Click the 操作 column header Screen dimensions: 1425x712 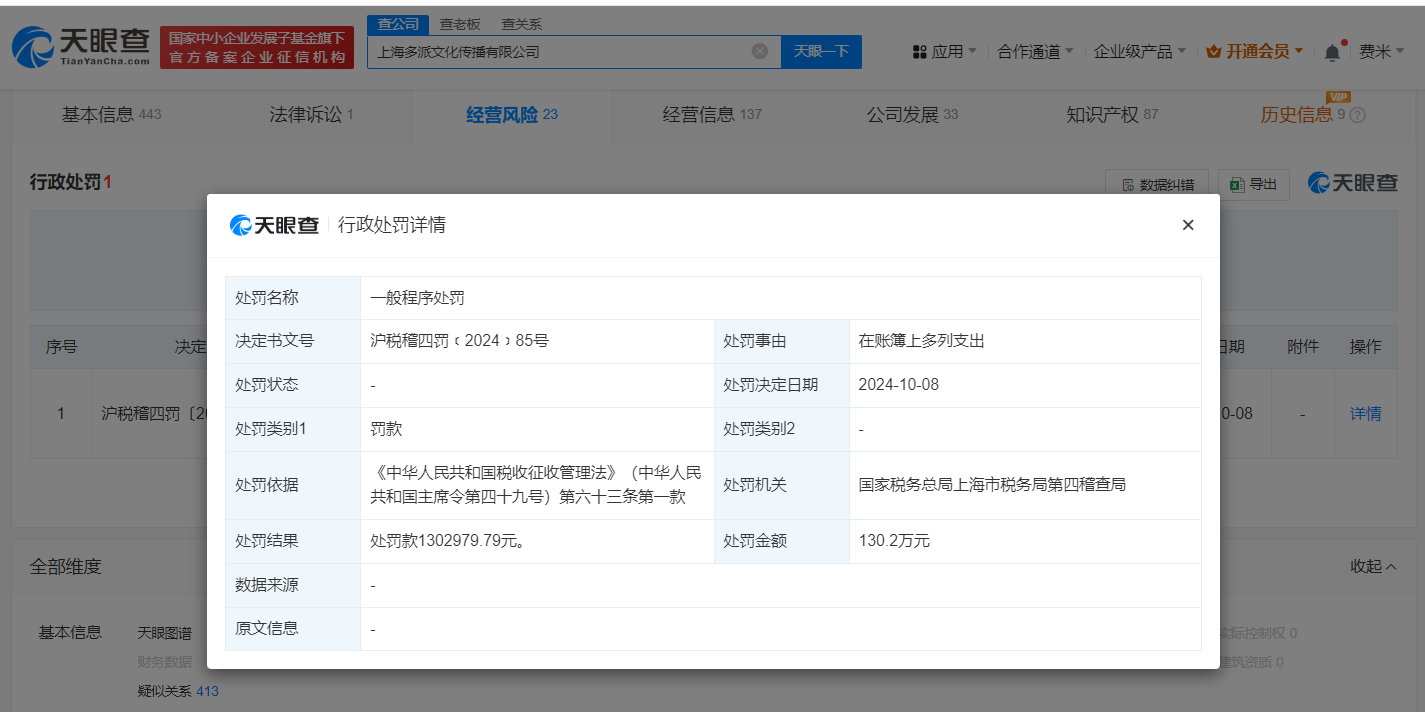point(1366,347)
